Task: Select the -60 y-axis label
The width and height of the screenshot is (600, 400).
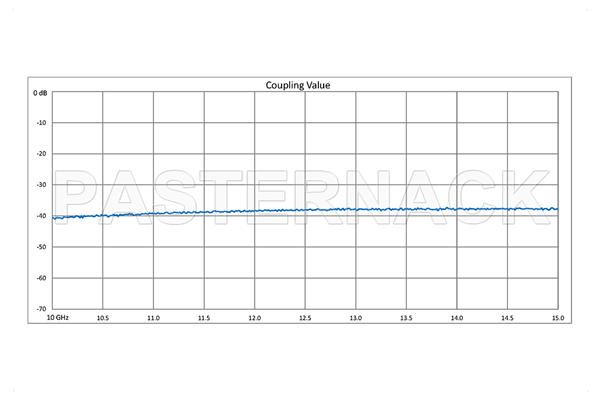Action: (41, 278)
